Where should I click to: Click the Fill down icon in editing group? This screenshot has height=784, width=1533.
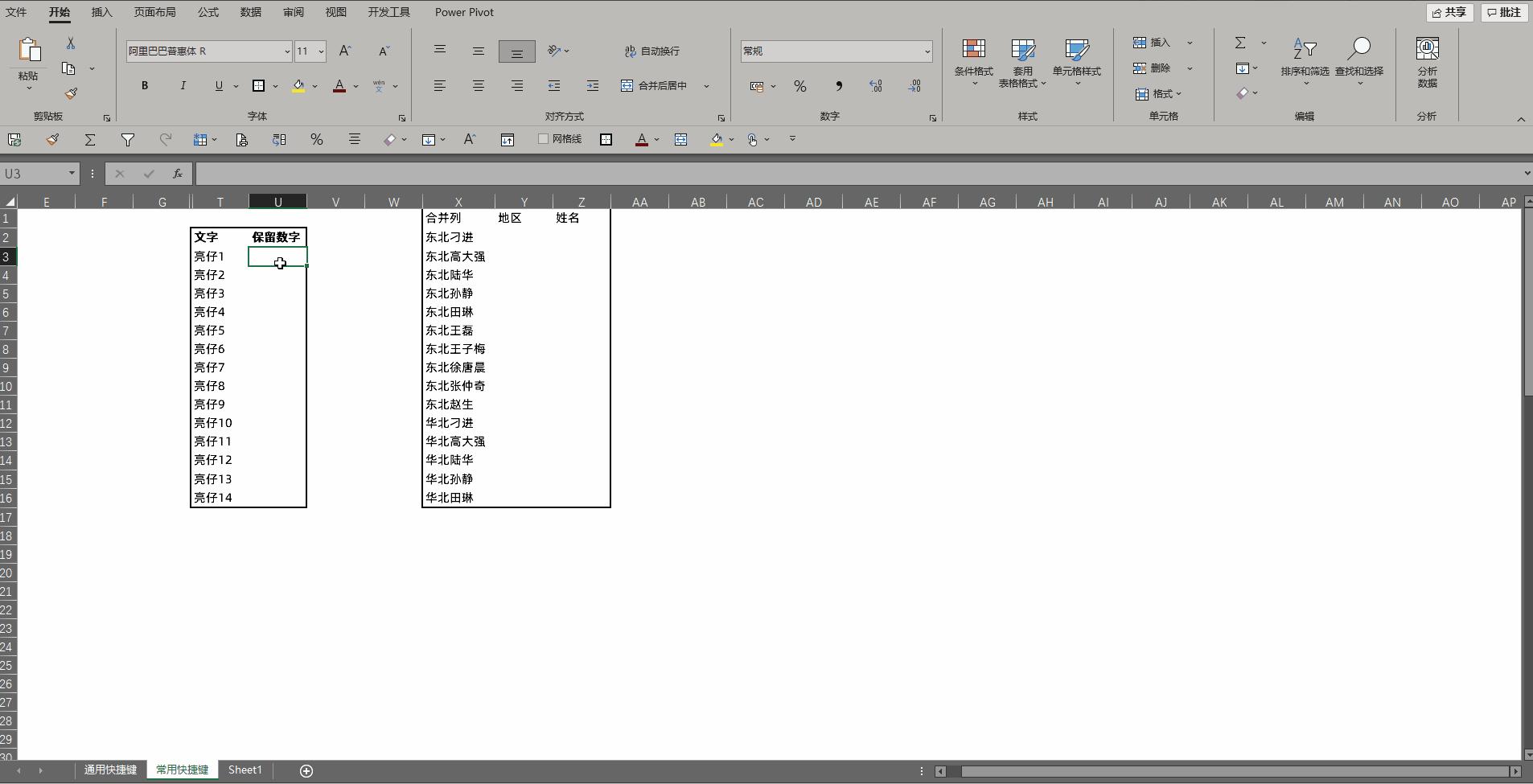coord(1243,68)
